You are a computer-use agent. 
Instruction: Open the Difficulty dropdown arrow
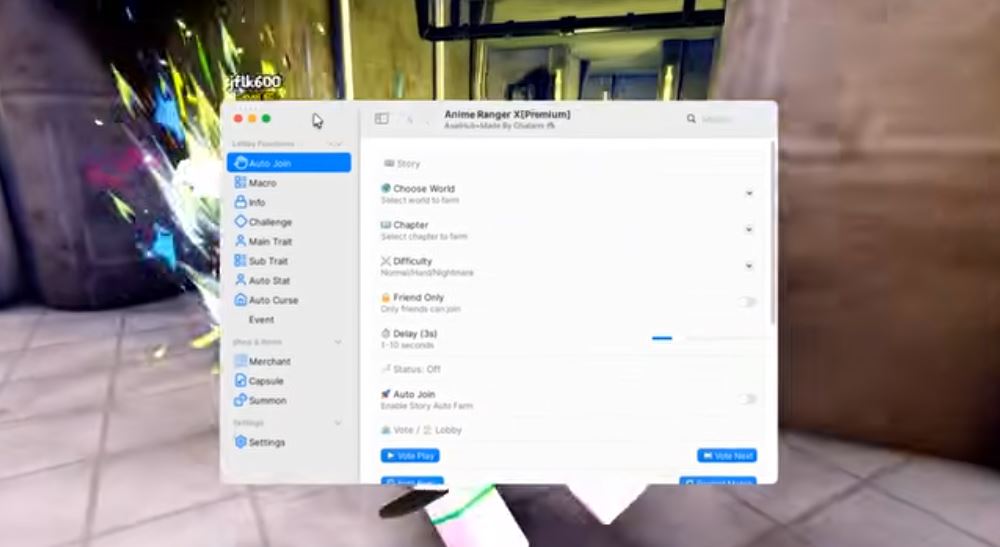[749, 266]
